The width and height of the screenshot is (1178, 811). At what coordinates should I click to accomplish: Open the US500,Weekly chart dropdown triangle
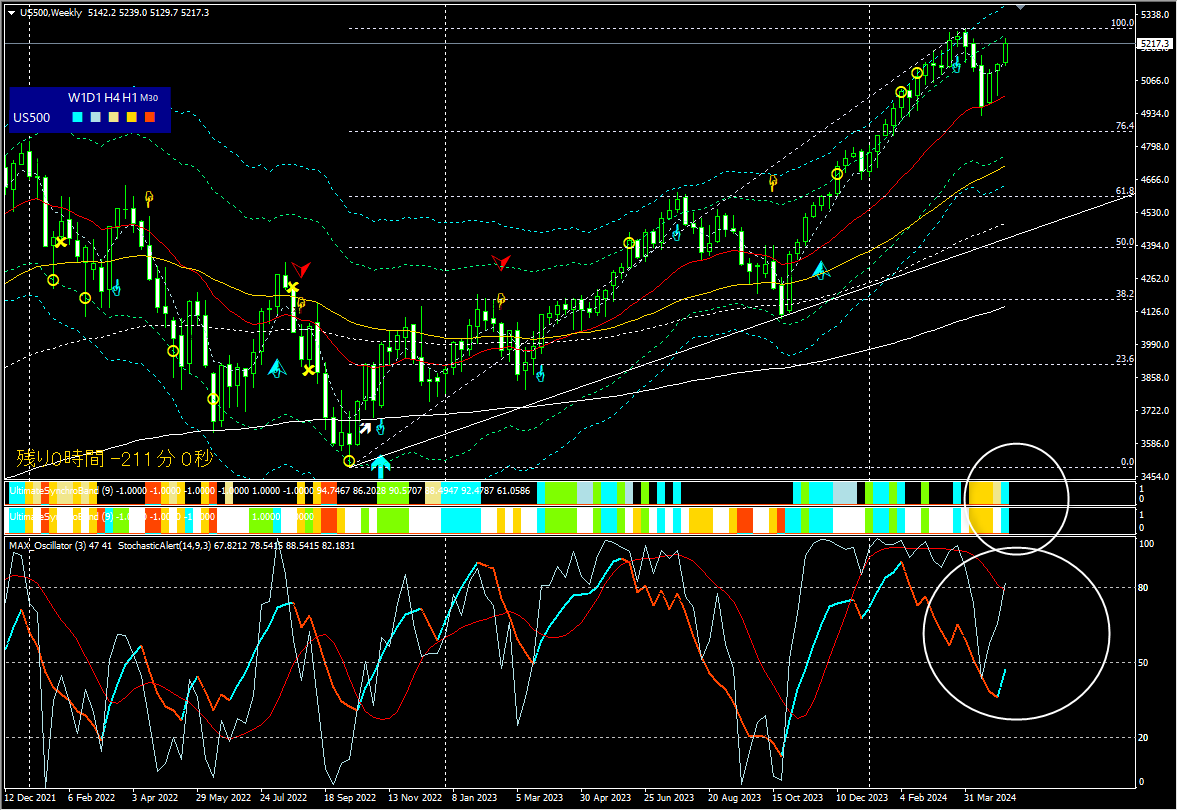click(x=11, y=13)
